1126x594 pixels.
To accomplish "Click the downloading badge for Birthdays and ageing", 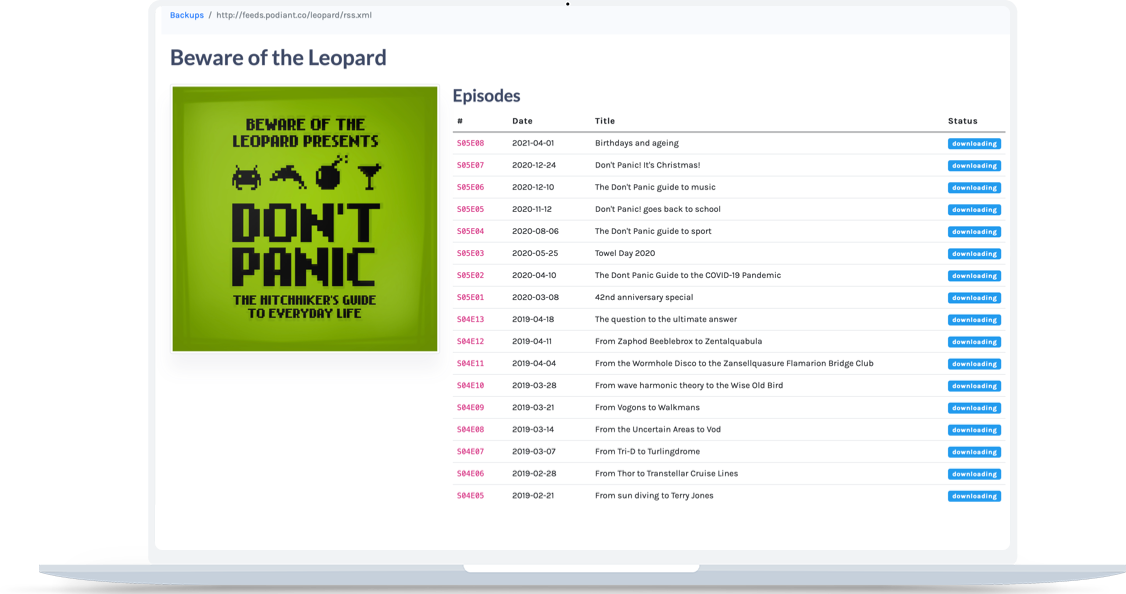I will [974, 143].
